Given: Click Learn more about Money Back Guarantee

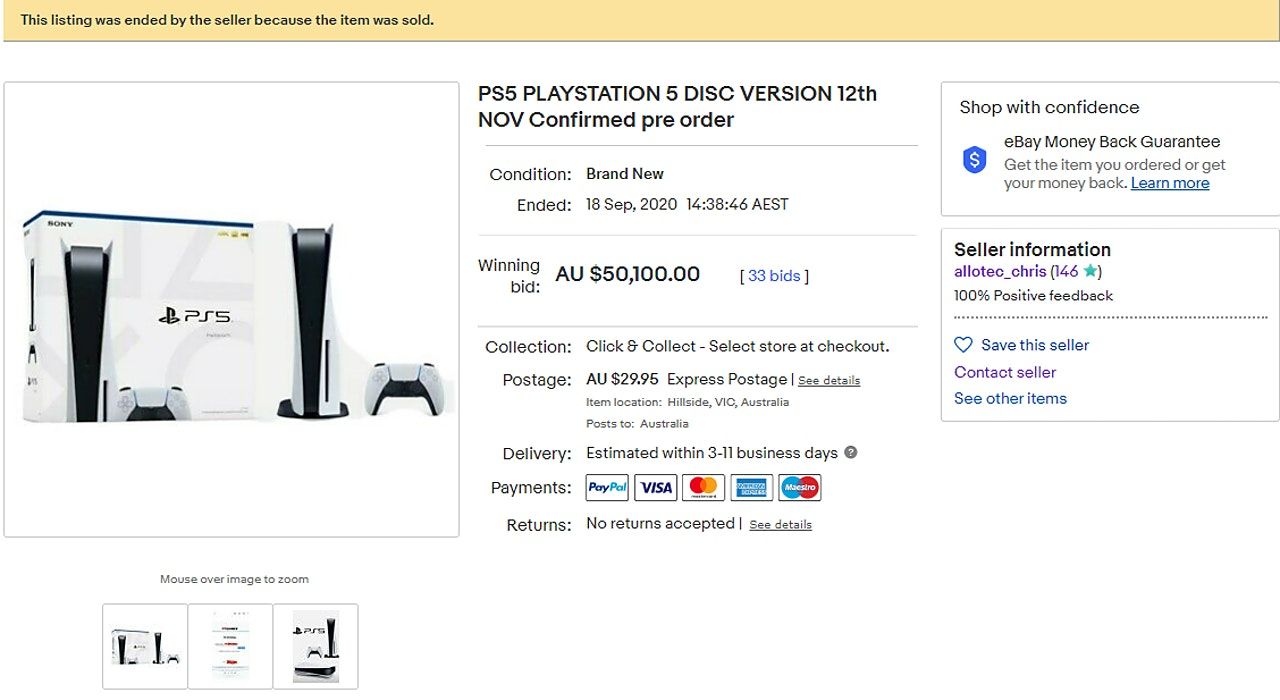Looking at the screenshot, I should coord(1170,183).
